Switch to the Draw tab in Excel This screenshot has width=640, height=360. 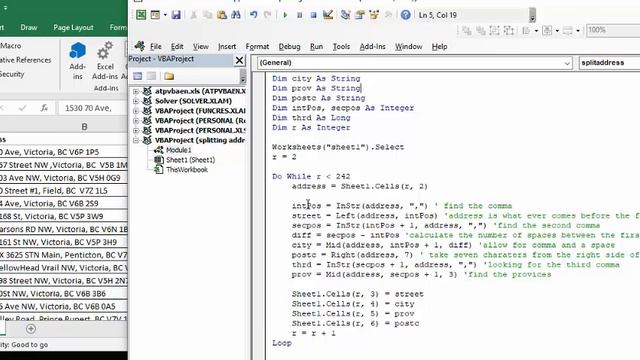pyautogui.click(x=29, y=27)
